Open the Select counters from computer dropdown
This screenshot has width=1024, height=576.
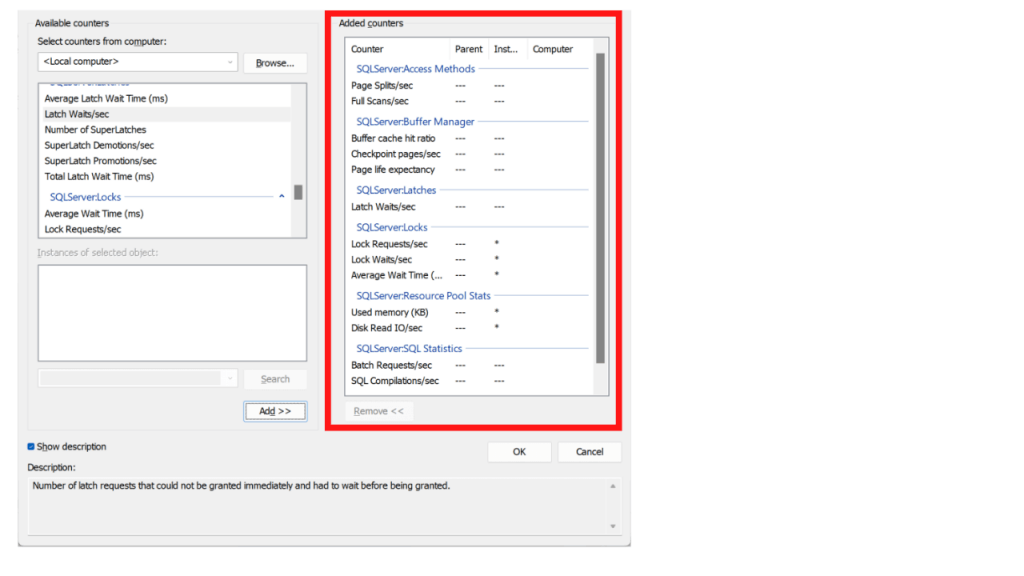138,62
